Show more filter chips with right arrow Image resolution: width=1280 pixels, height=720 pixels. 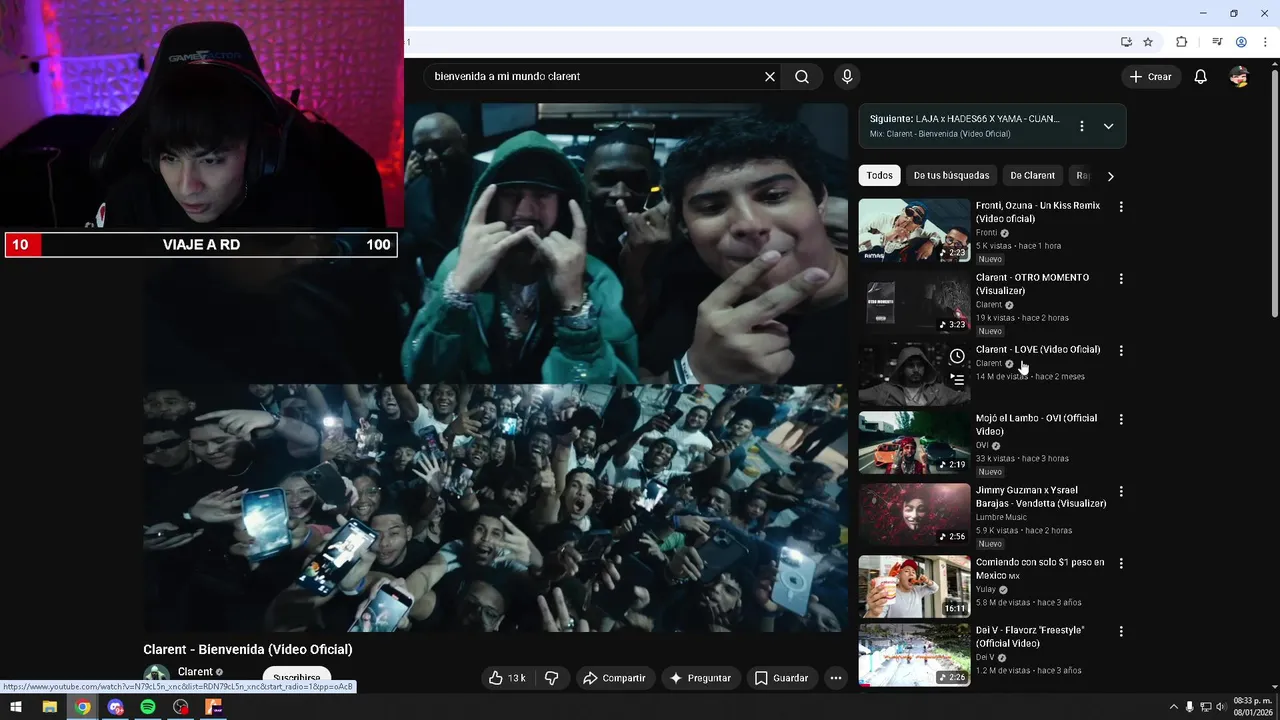coord(1110,176)
